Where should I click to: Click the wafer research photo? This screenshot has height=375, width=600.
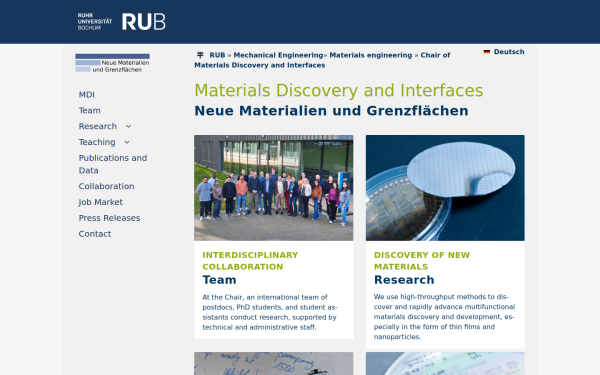(445, 188)
